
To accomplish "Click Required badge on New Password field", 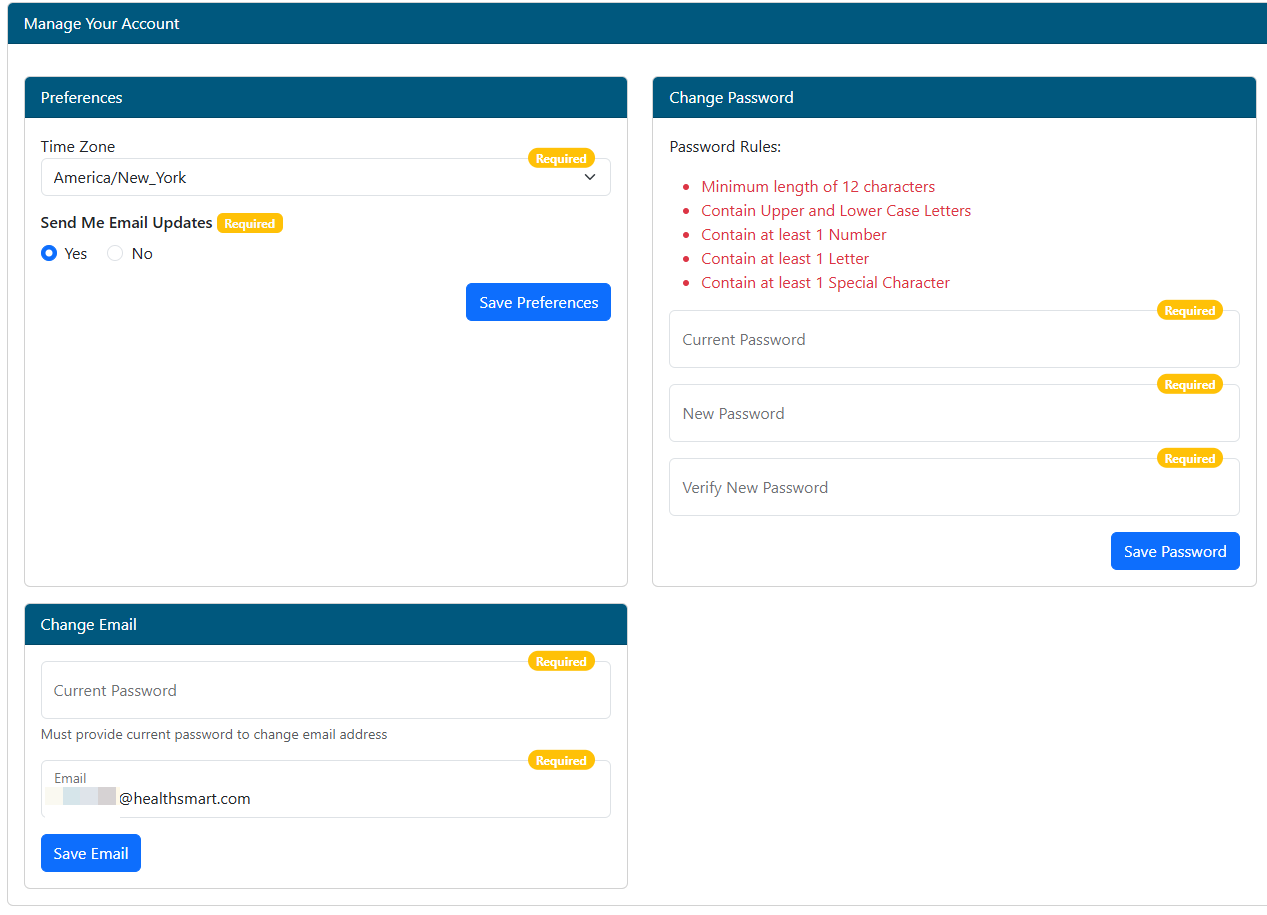I will [x=1189, y=385].
